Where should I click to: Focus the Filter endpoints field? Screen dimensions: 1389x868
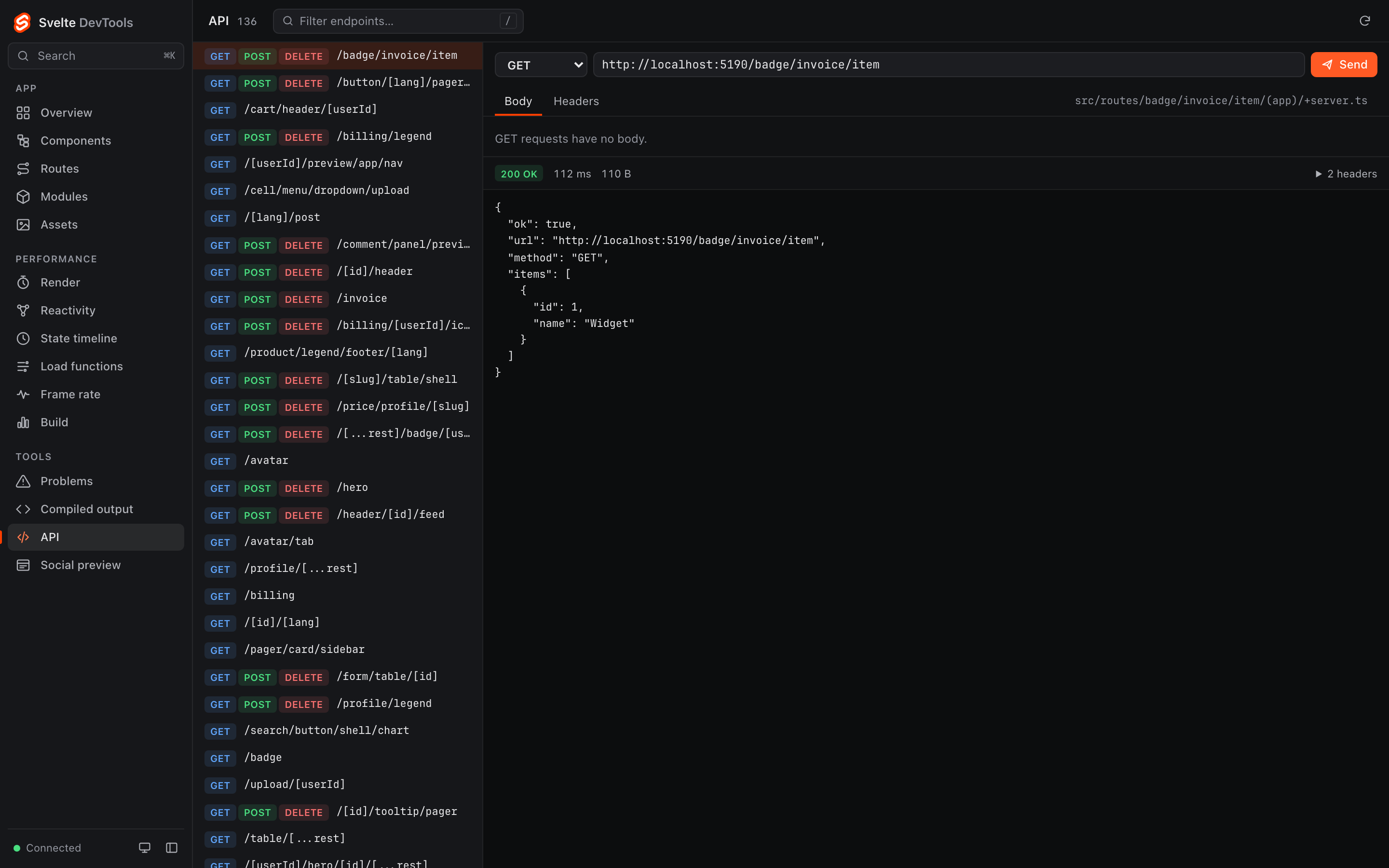click(x=398, y=21)
